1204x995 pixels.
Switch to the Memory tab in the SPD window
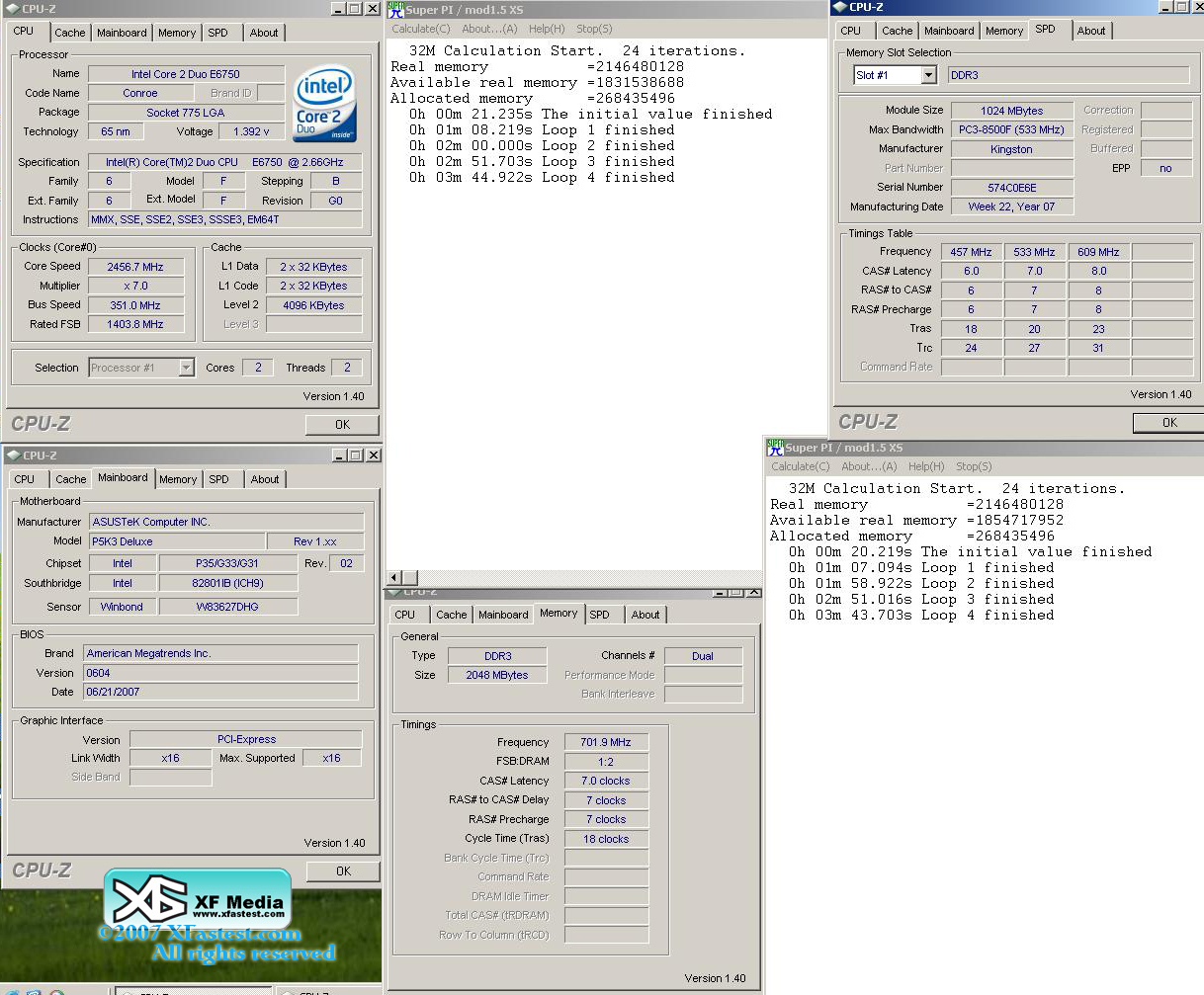tap(1003, 31)
